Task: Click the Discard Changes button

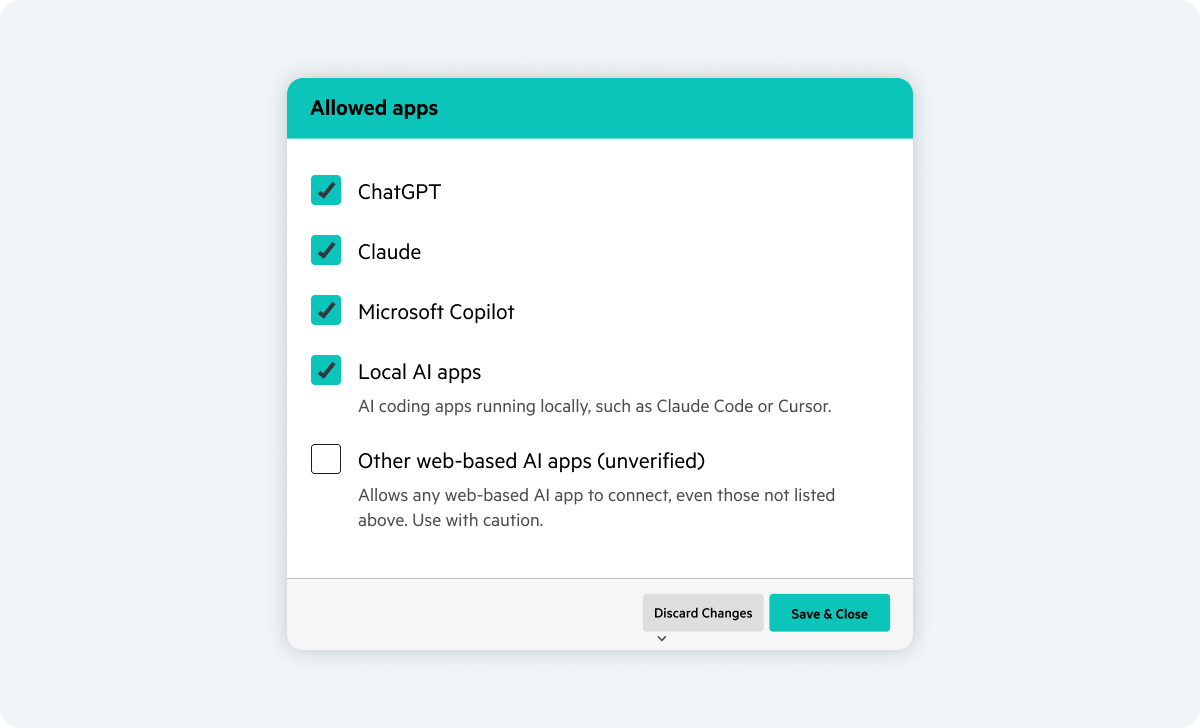Action: (703, 613)
